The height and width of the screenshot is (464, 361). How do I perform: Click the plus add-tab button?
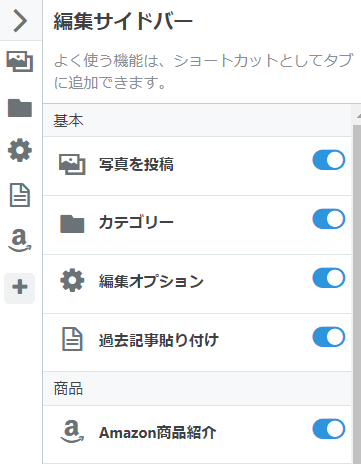point(20,288)
